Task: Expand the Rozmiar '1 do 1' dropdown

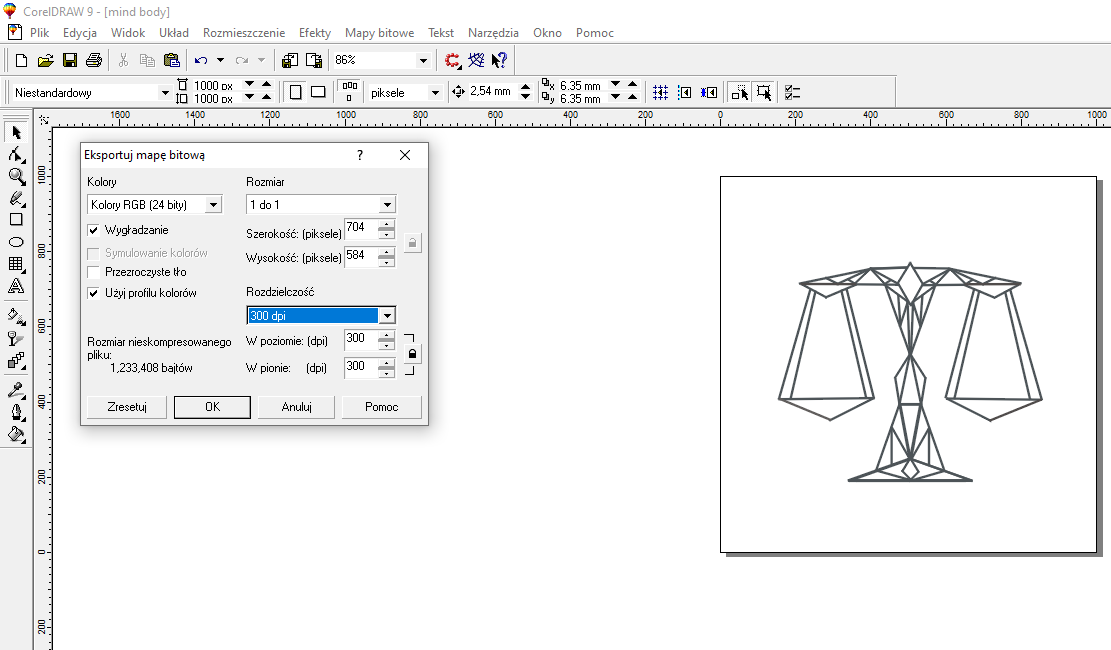Action: [x=387, y=205]
